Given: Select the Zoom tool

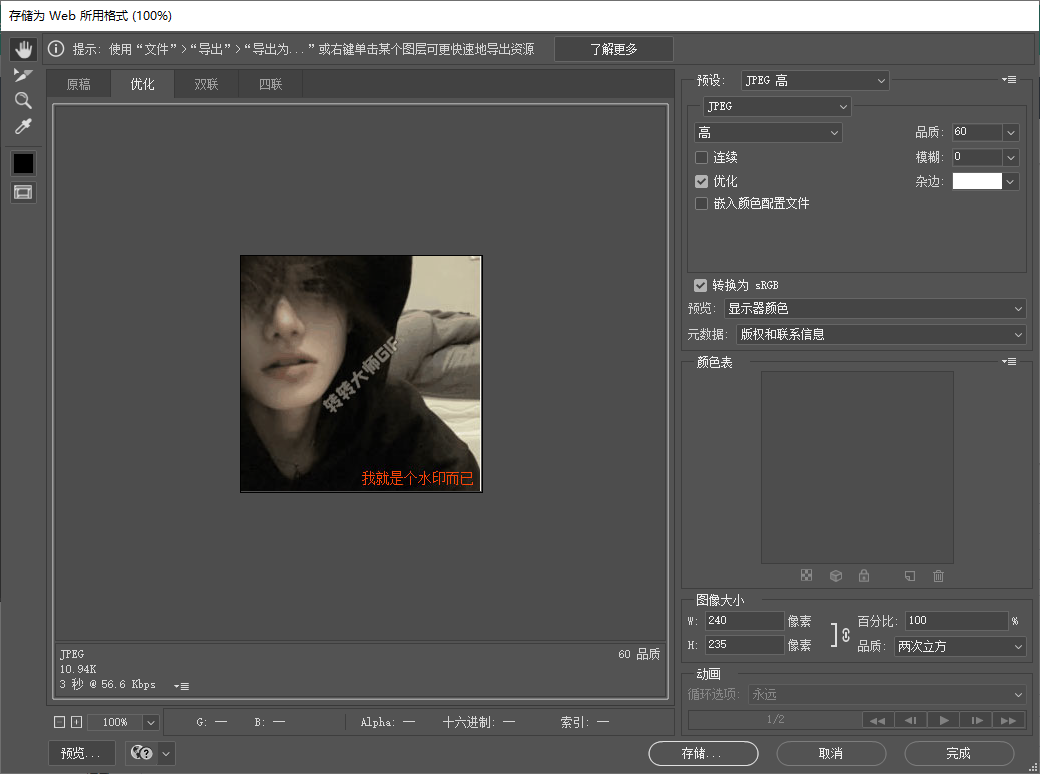Looking at the screenshot, I should tap(23, 100).
